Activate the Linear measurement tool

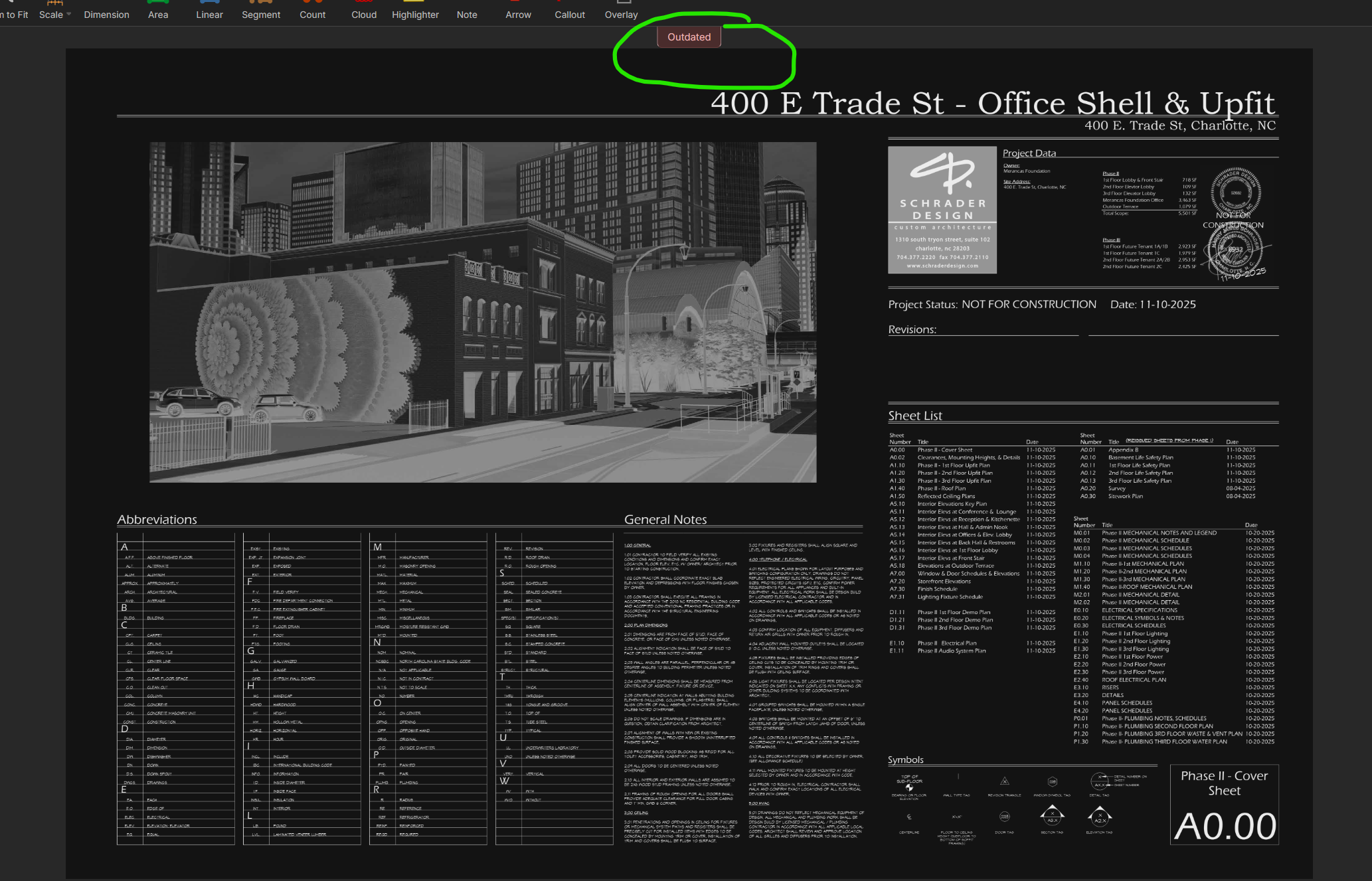[209, 14]
